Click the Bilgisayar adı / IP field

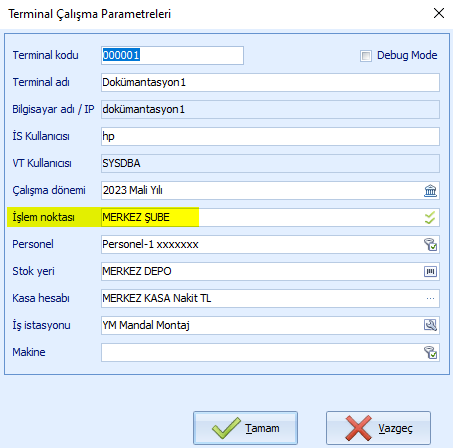pyautogui.click(x=270, y=109)
